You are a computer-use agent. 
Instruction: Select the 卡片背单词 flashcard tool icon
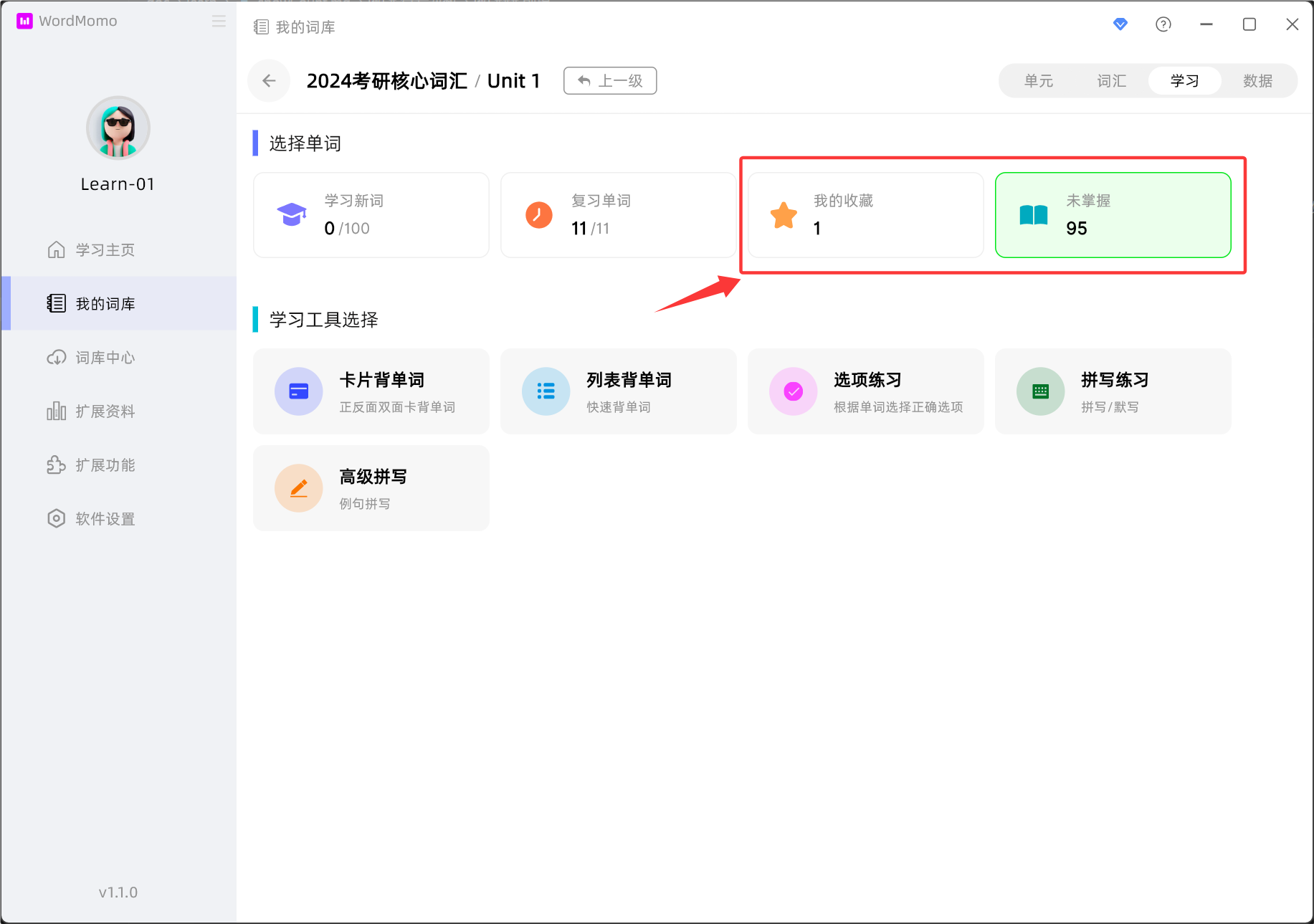pyautogui.click(x=299, y=391)
